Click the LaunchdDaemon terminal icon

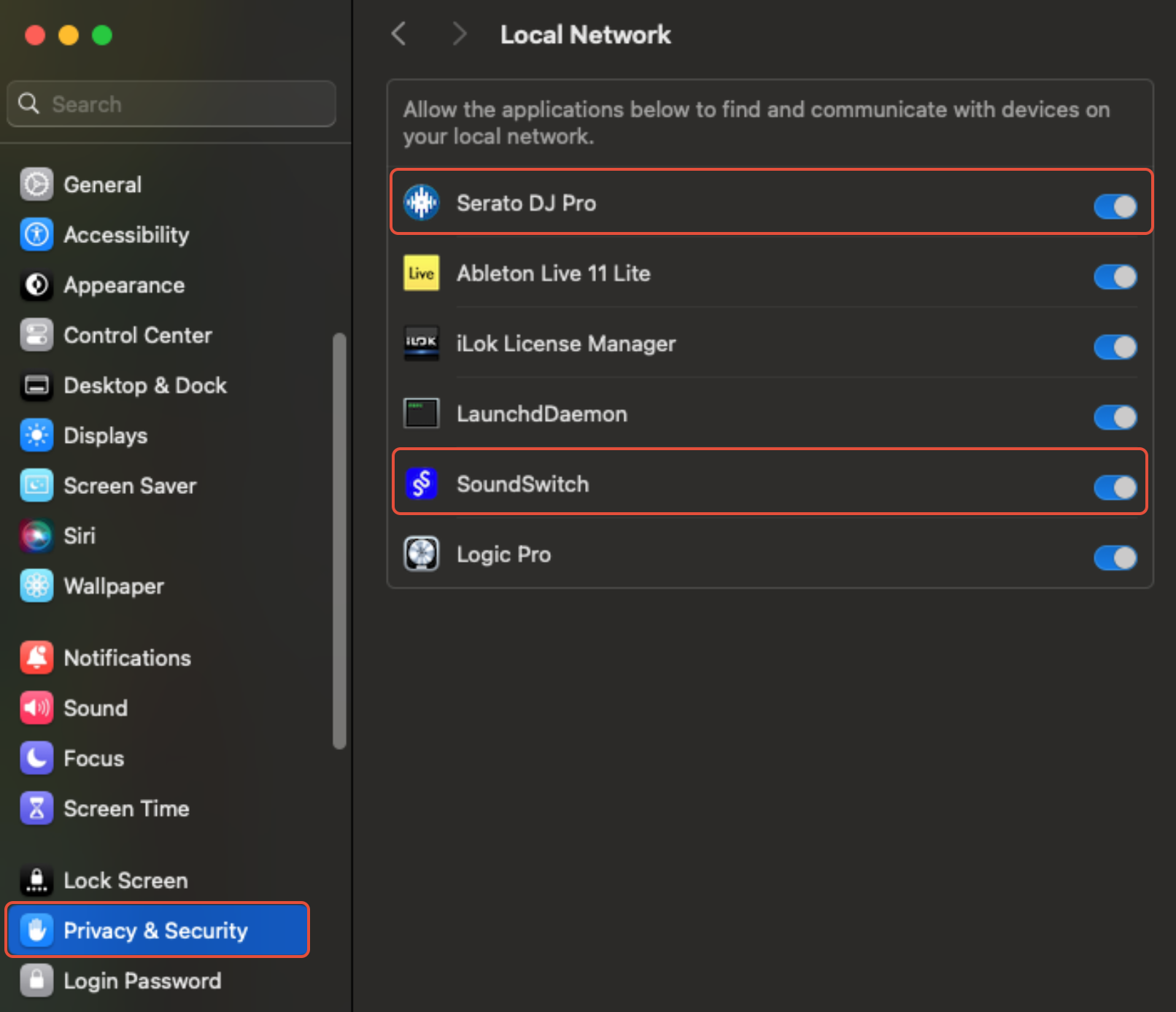tap(422, 413)
